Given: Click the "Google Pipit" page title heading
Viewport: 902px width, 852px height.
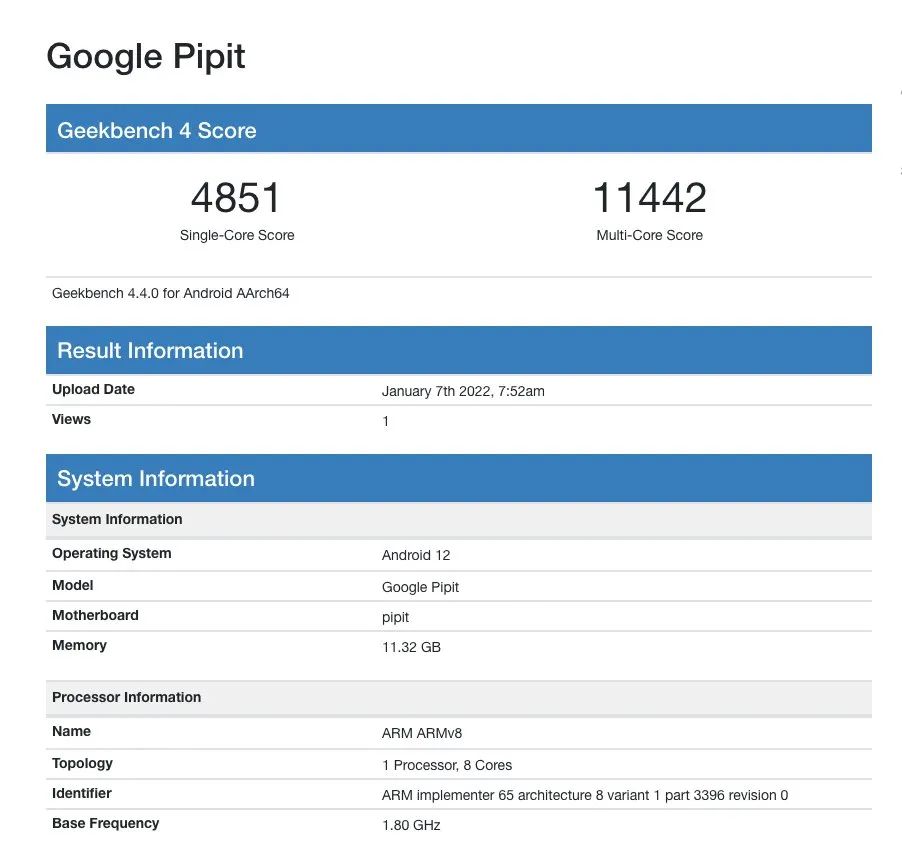Looking at the screenshot, I should [x=146, y=57].
